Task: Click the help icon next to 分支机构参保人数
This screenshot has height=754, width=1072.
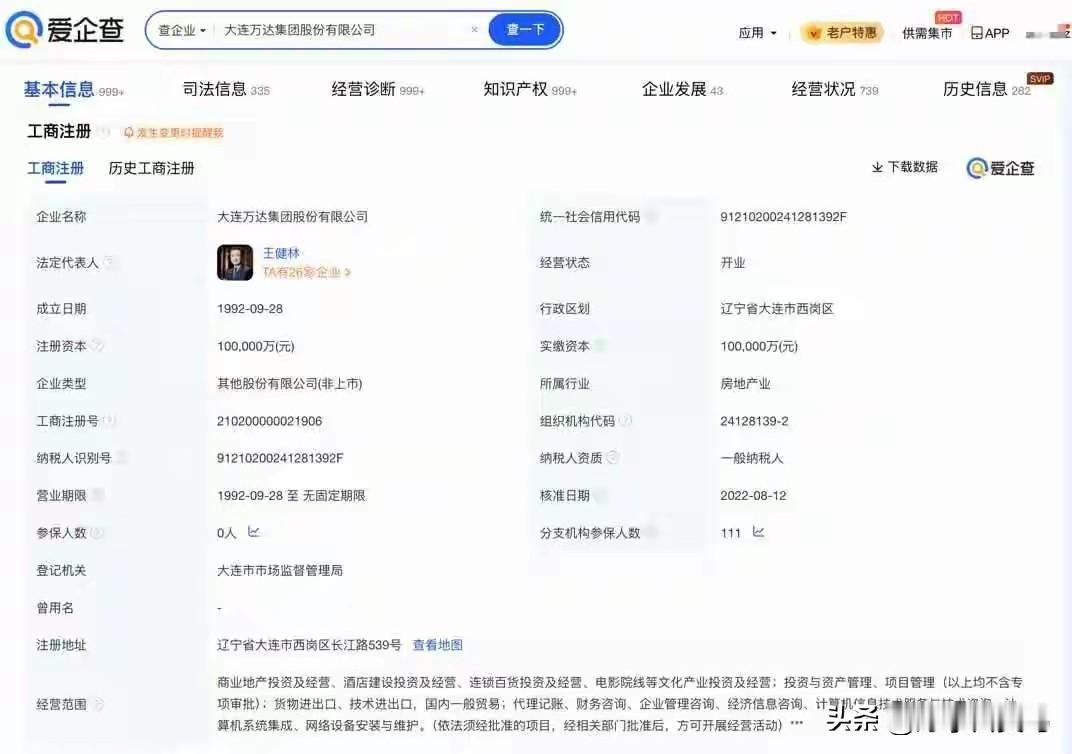Action: point(652,533)
